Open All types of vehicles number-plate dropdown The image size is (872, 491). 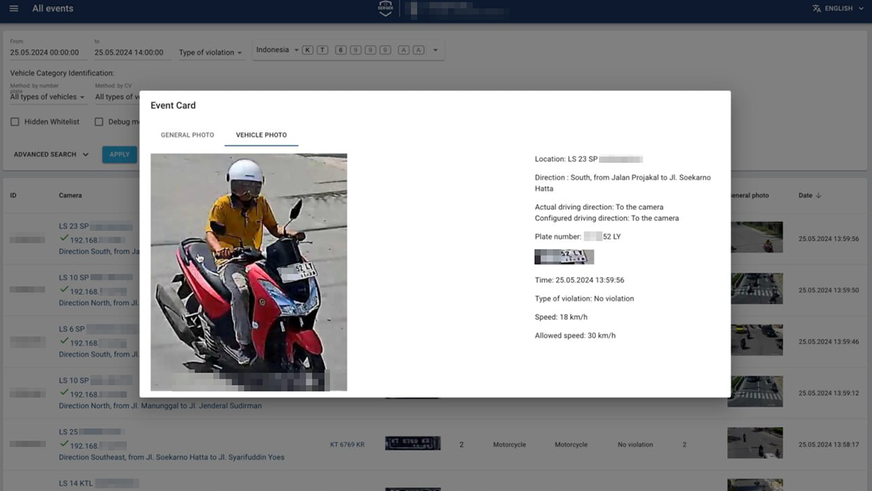(47, 97)
